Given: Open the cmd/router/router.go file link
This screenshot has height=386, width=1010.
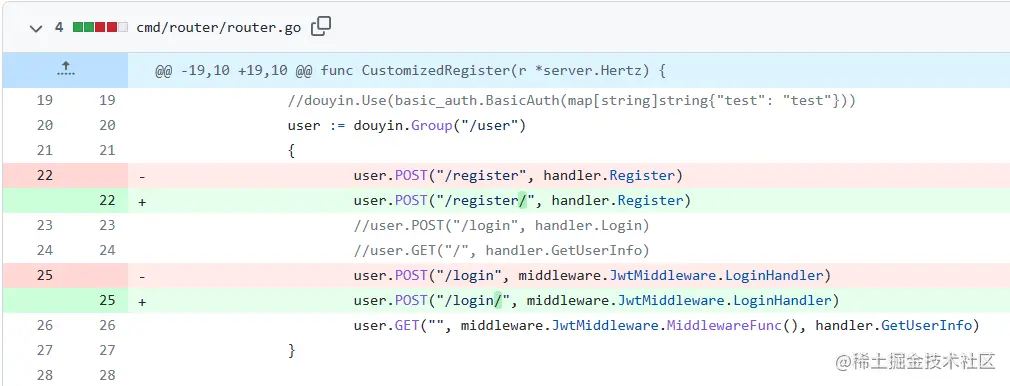Looking at the screenshot, I should pyautogui.click(x=218, y=28).
